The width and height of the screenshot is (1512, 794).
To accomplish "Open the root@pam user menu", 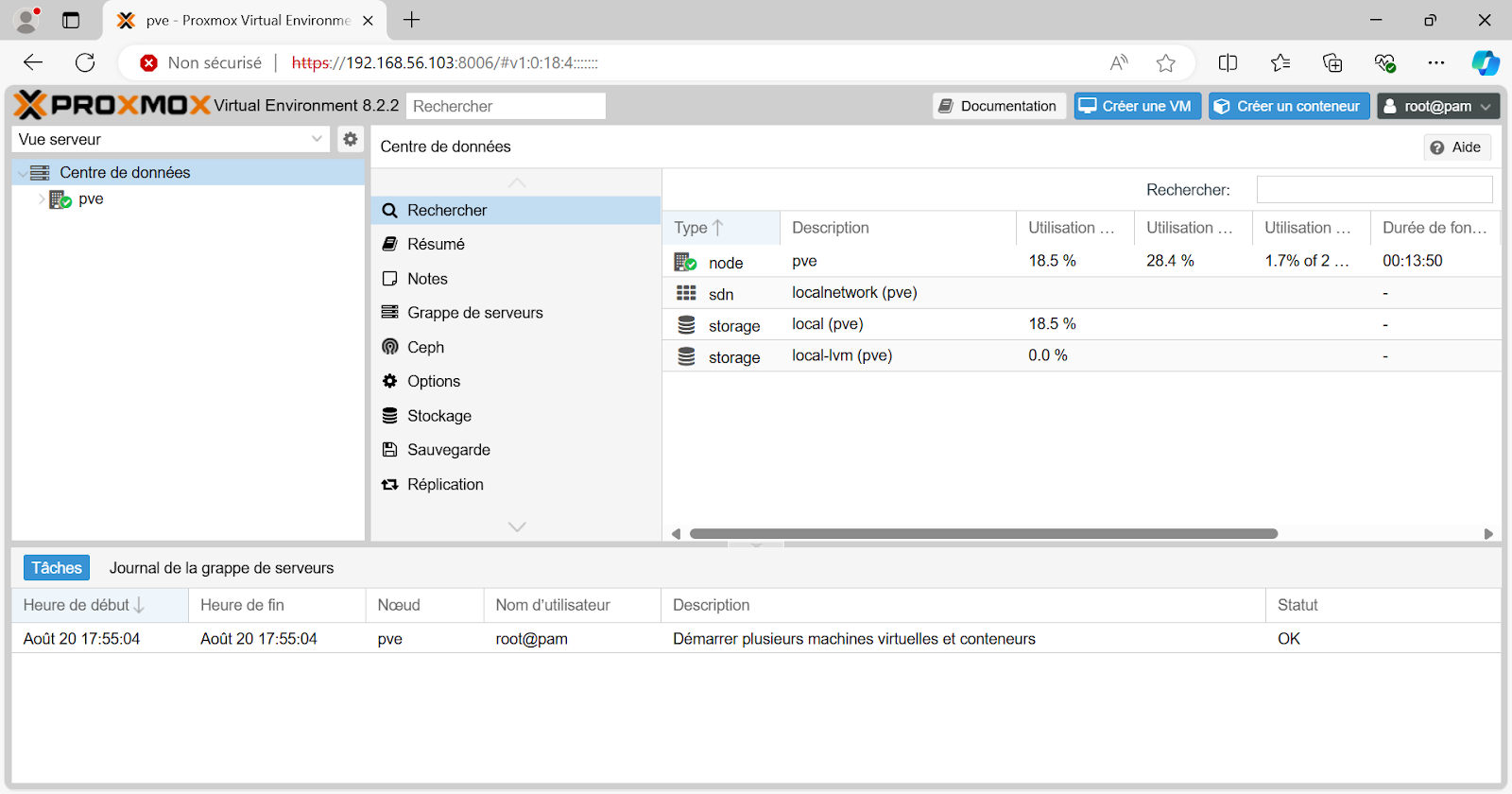I will tap(1438, 106).
